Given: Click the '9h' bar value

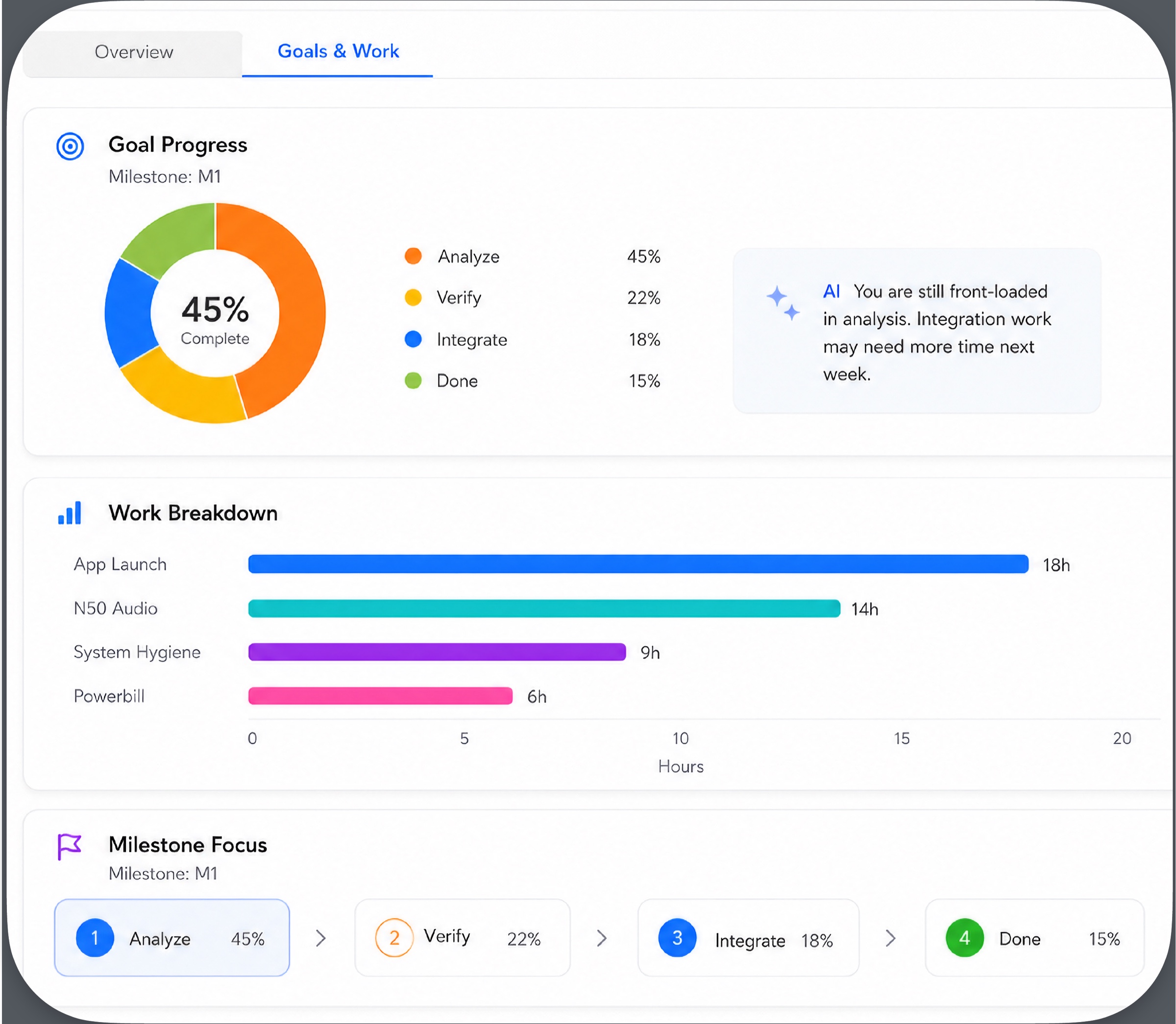Looking at the screenshot, I should (650, 653).
